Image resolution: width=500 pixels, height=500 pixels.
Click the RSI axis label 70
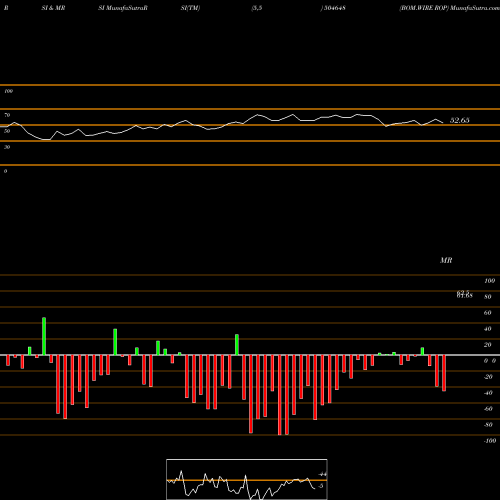[x=7, y=115]
